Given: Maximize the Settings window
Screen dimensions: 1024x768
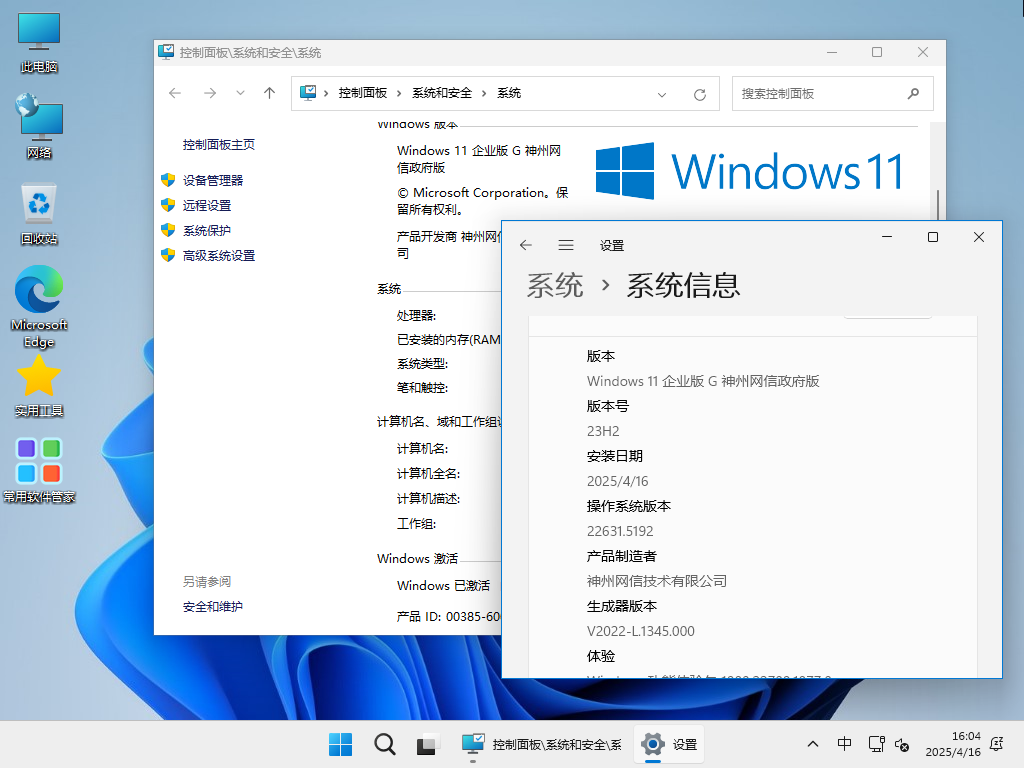Looking at the screenshot, I should coord(933,237).
